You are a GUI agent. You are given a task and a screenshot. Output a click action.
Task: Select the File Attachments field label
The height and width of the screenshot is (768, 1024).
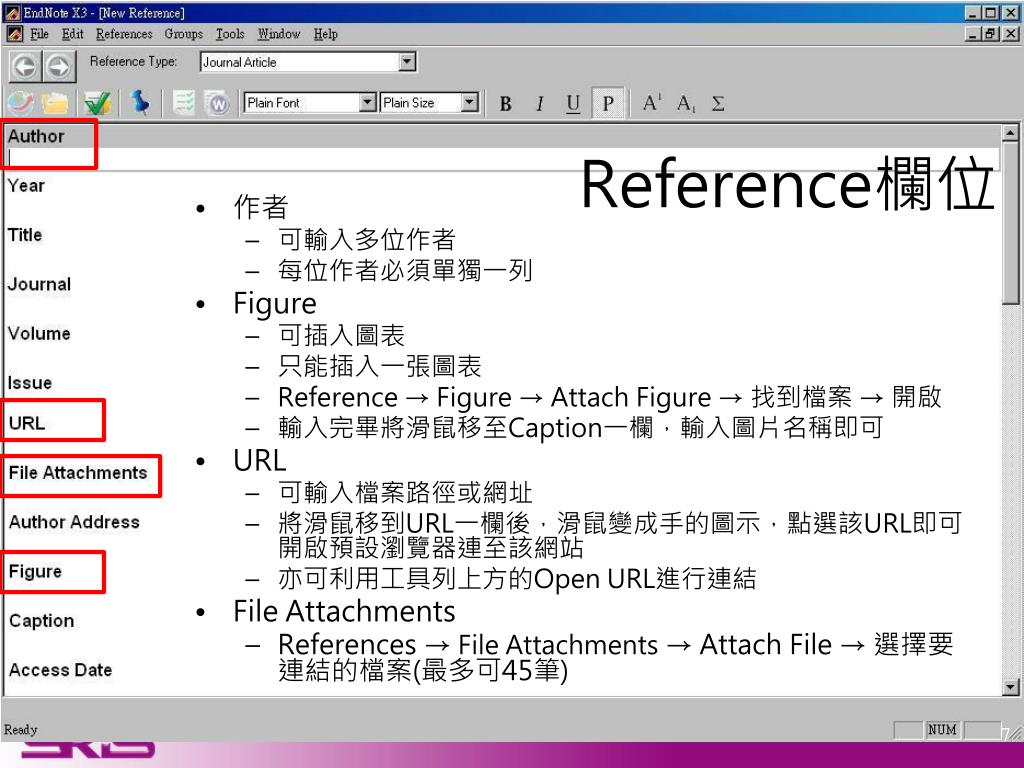click(78, 472)
